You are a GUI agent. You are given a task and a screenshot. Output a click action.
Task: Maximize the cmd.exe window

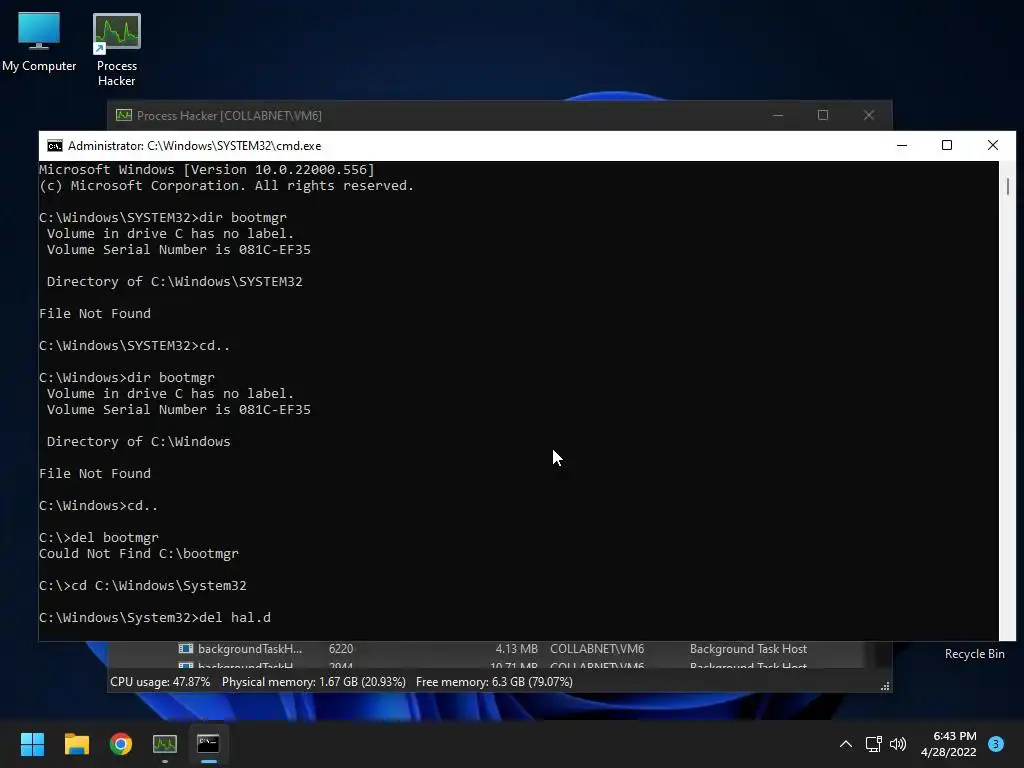(947, 145)
